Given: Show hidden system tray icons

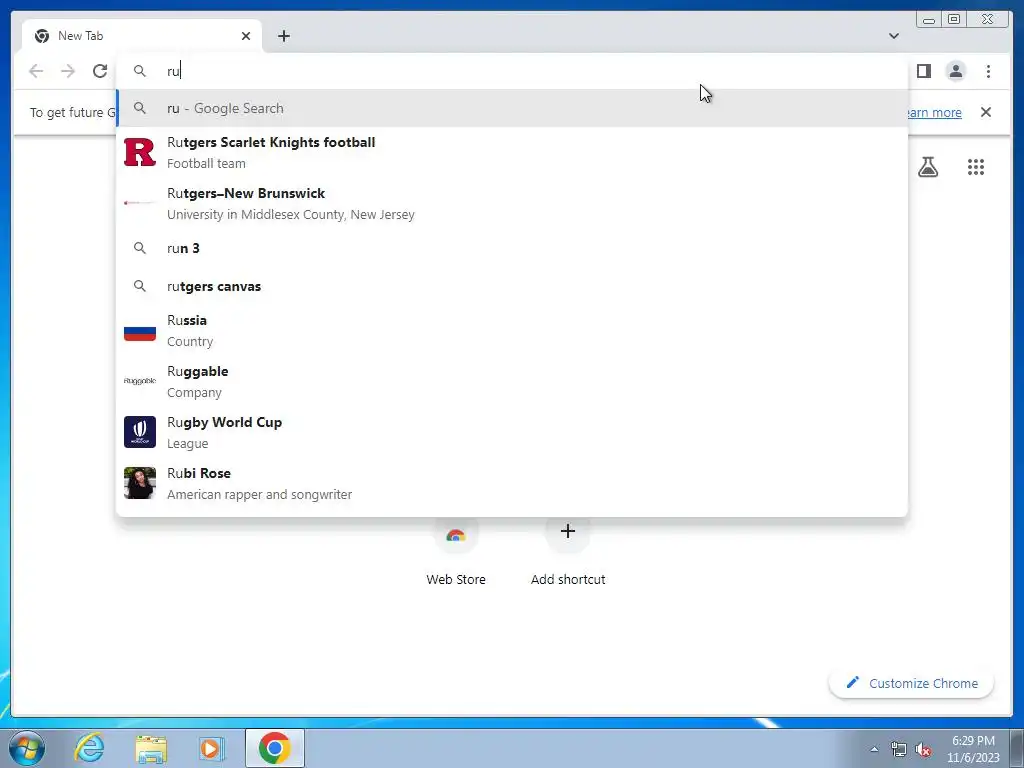Looking at the screenshot, I should pos(874,749).
